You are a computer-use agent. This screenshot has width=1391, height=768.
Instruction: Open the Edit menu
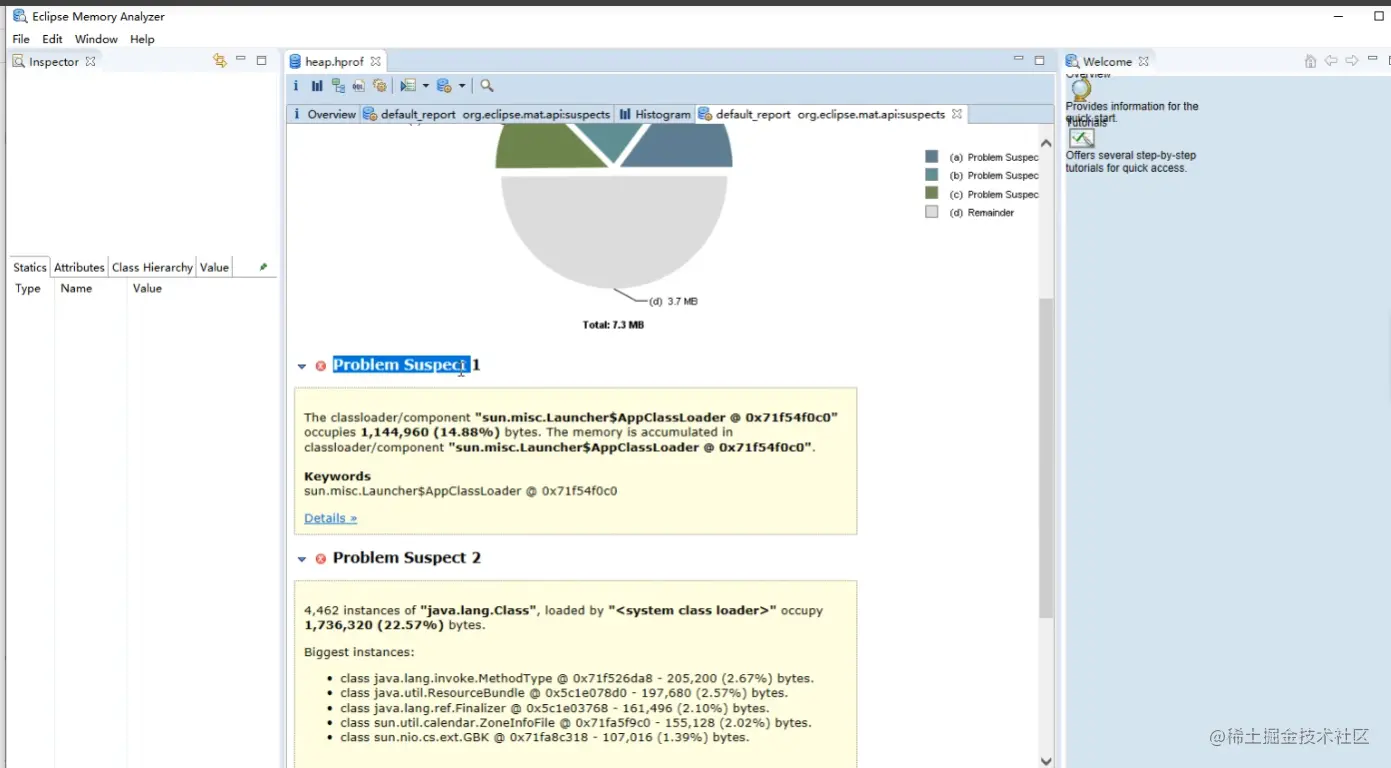[x=52, y=39]
